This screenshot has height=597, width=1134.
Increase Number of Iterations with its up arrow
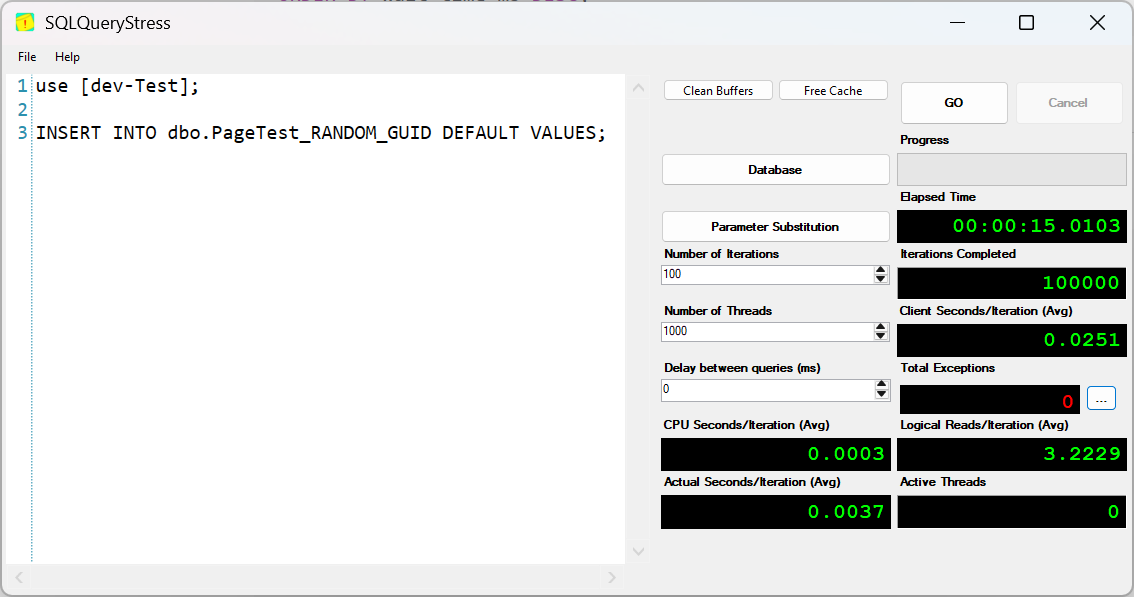coord(880,269)
